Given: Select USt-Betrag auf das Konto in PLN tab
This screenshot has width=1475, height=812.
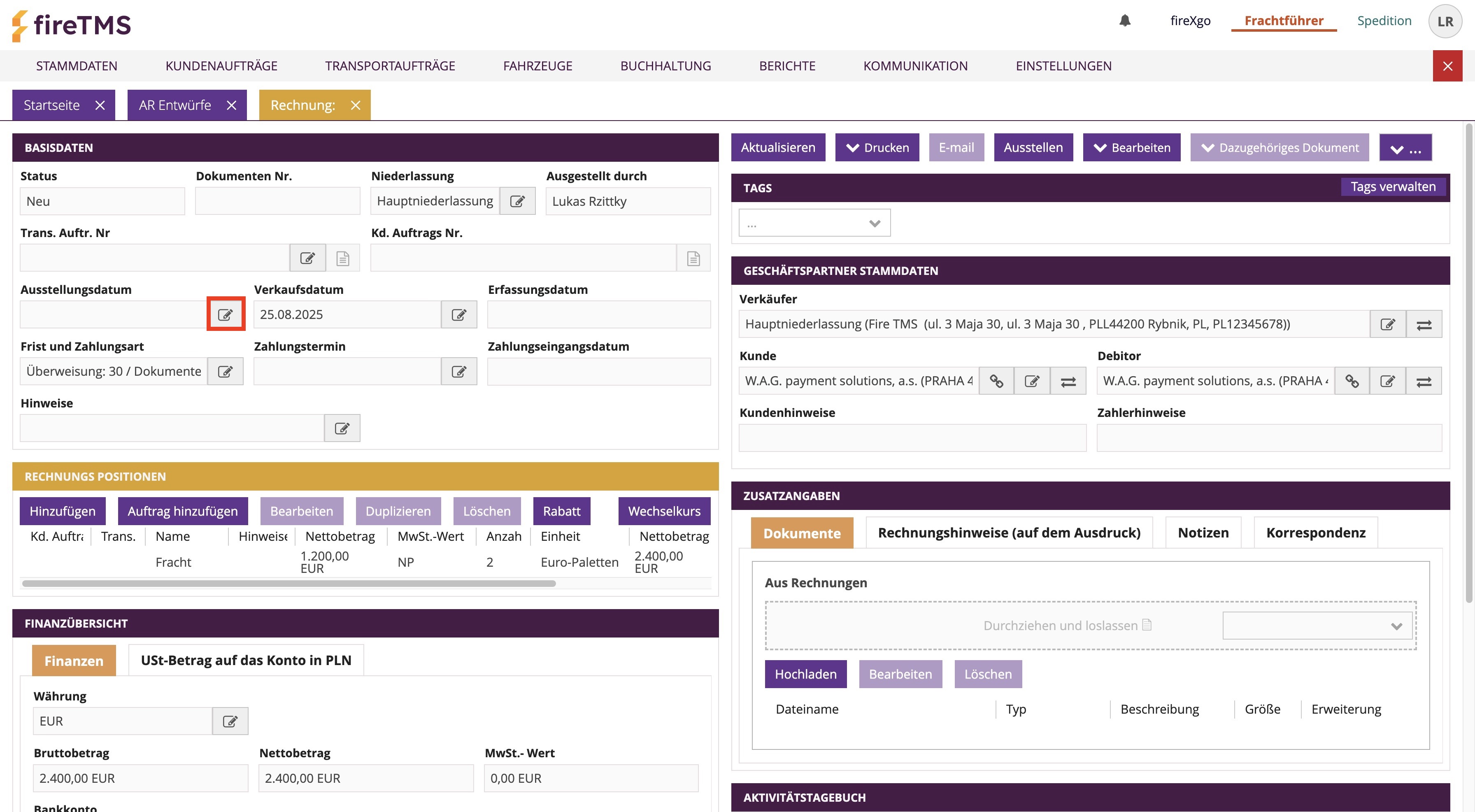Looking at the screenshot, I should tap(246, 660).
